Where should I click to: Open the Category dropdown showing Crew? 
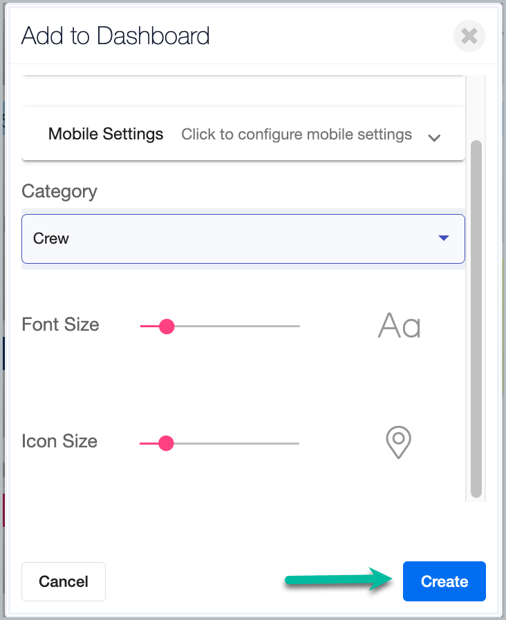[243, 239]
